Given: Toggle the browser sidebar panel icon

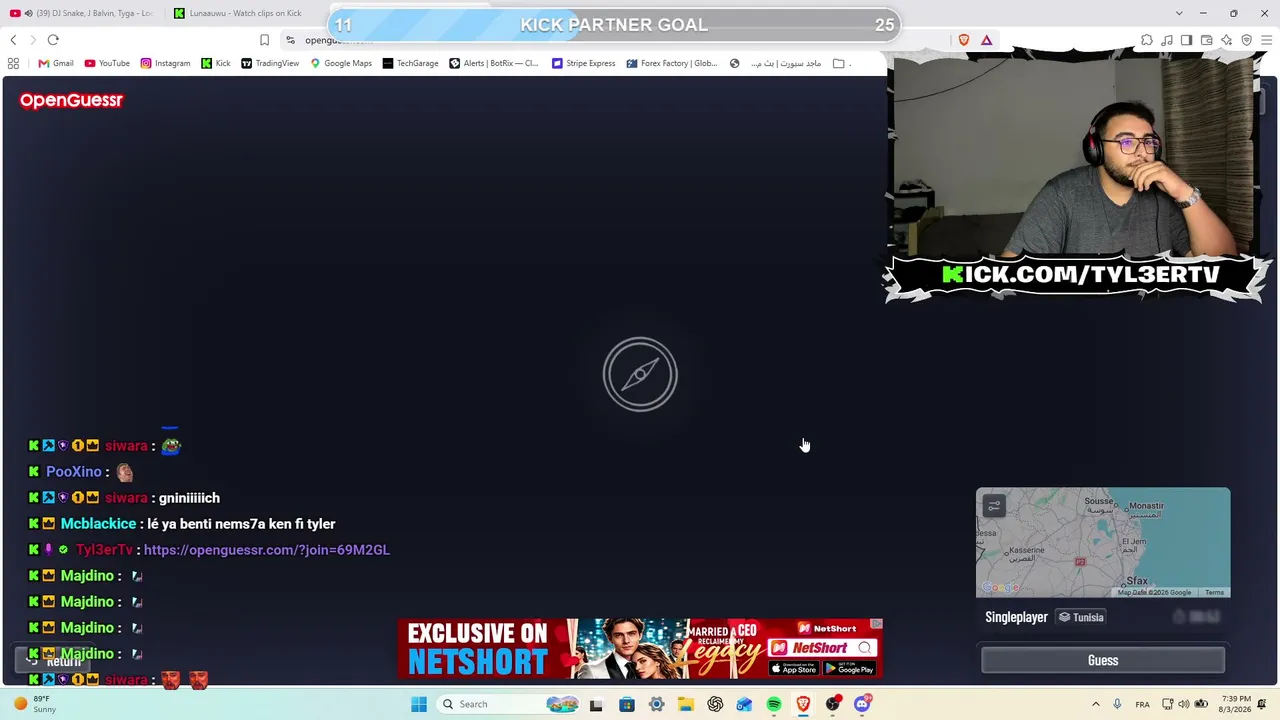Looking at the screenshot, I should pos(1187,40).
